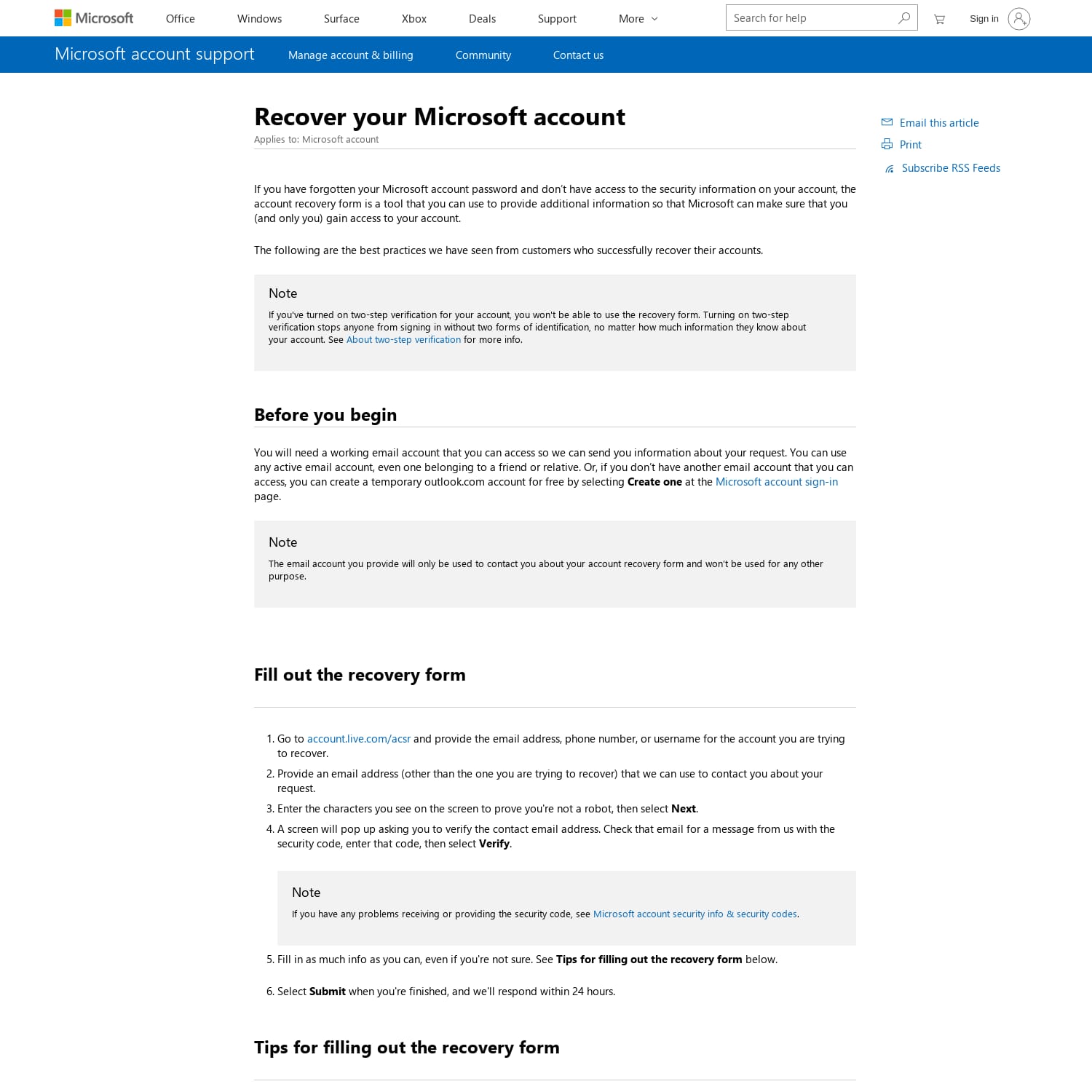1092x1092 pixels.
Task: Open the account.live.com/acsr link
Action: [x=359, y=739]
